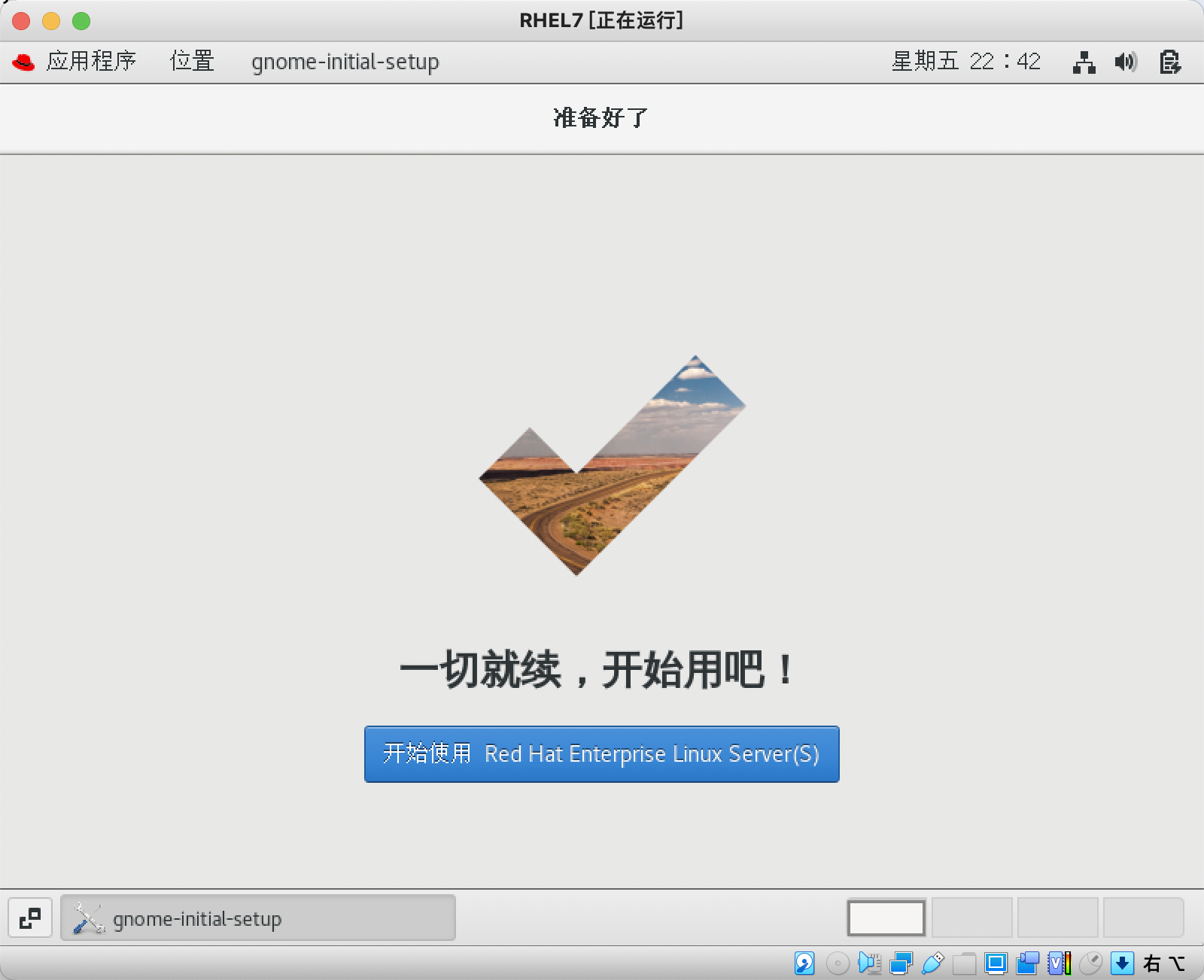The height and width of the screenshot is (980, 1204).
Task: Click the VirtualBox USB devices icon
Action: [x=932, y=963]
